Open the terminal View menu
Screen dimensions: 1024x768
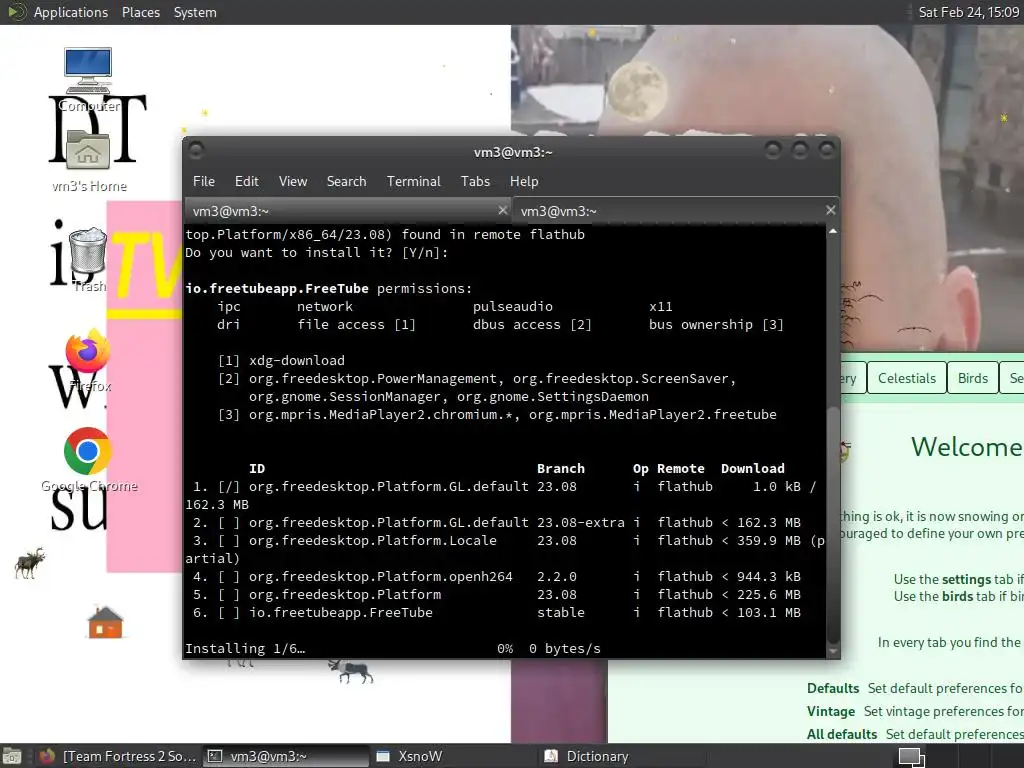click(x=293, y=182)
